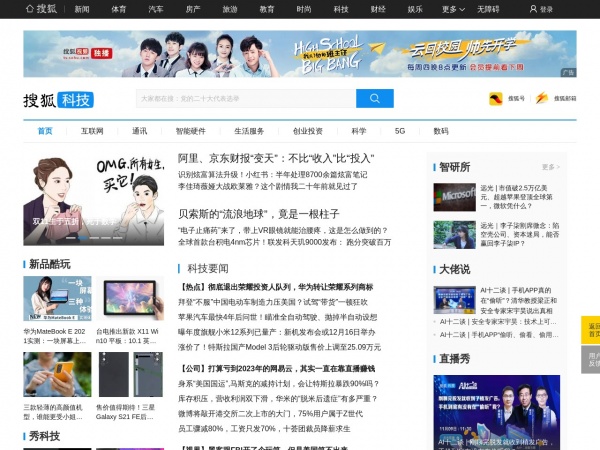Open the 阿里、京东财报 headline article

point(276,158)
